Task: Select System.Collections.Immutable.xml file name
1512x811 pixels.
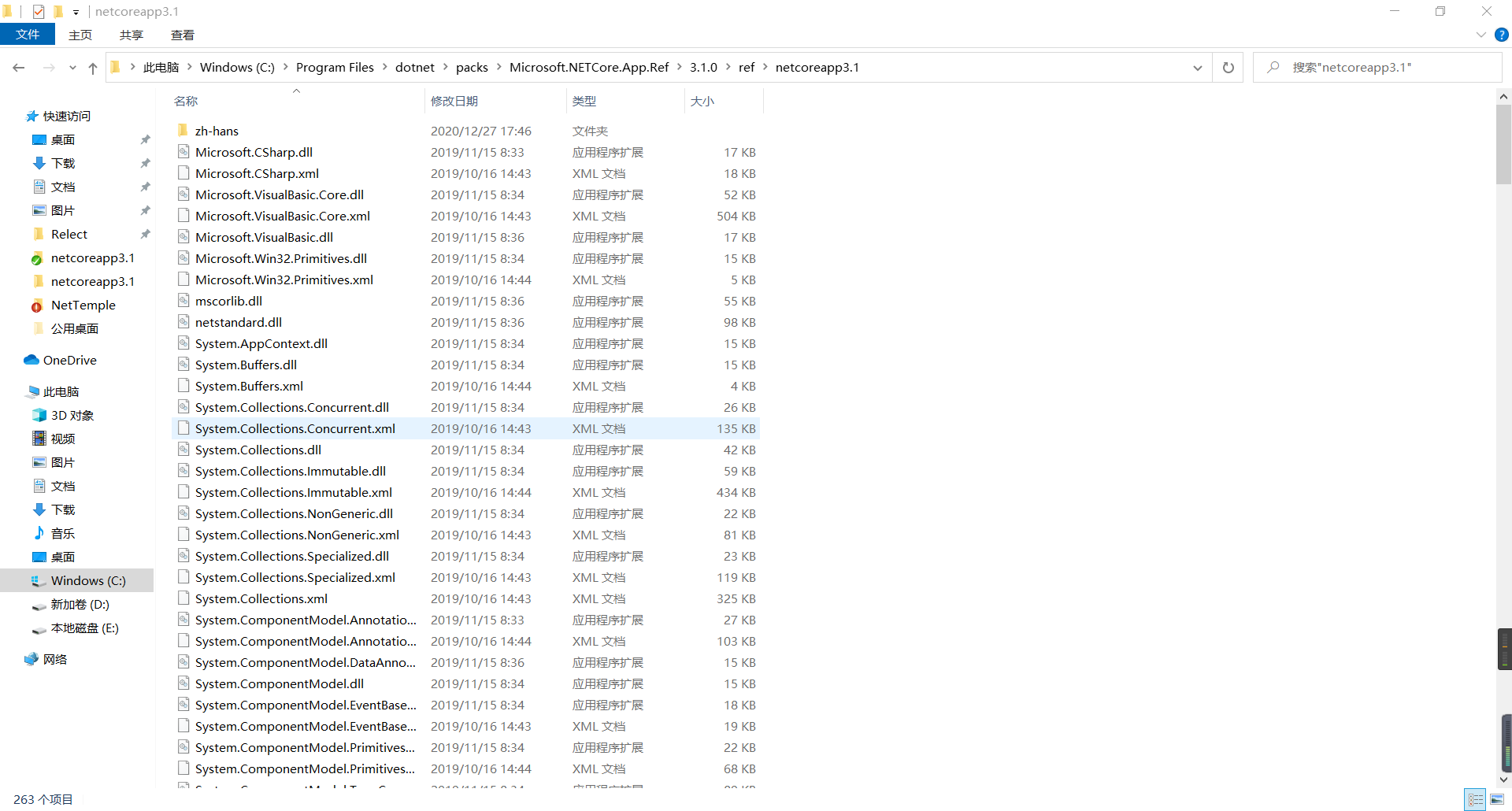Action: pyautogui.click(x=294, y=492)
